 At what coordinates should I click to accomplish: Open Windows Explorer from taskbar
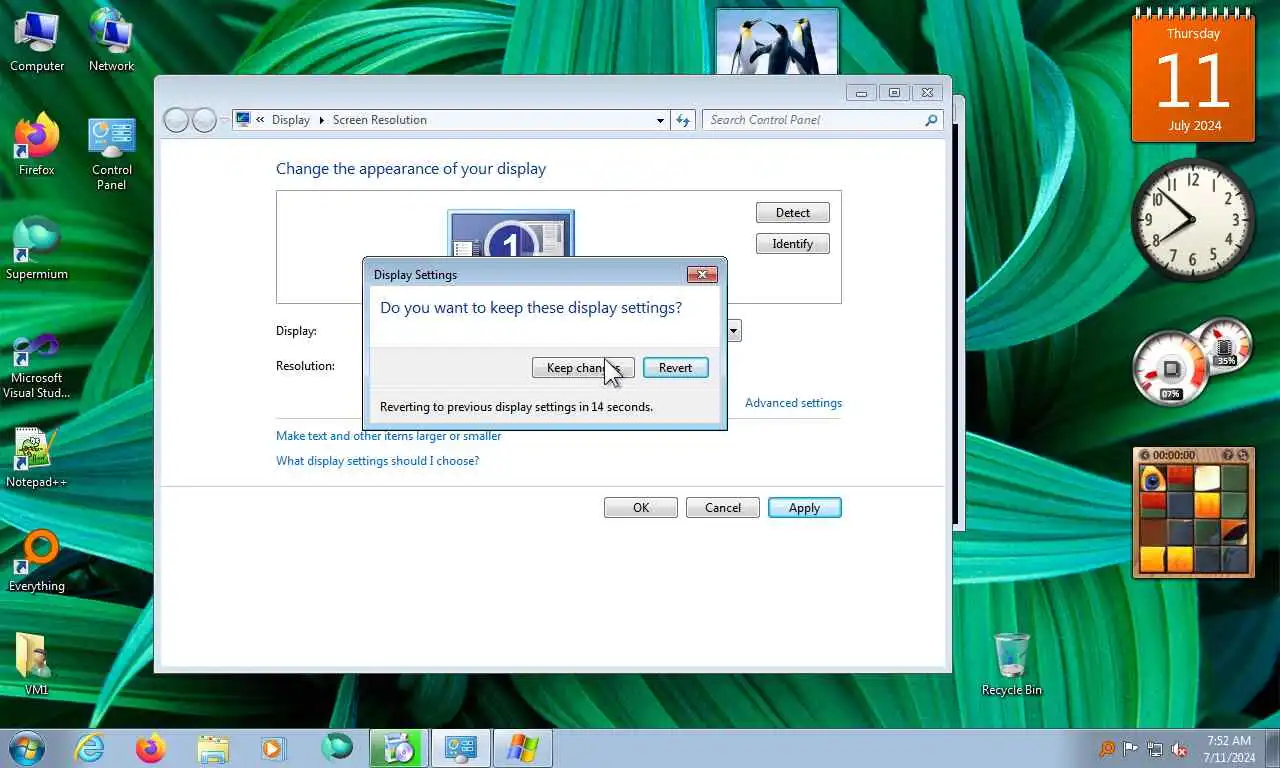(213, 748)
